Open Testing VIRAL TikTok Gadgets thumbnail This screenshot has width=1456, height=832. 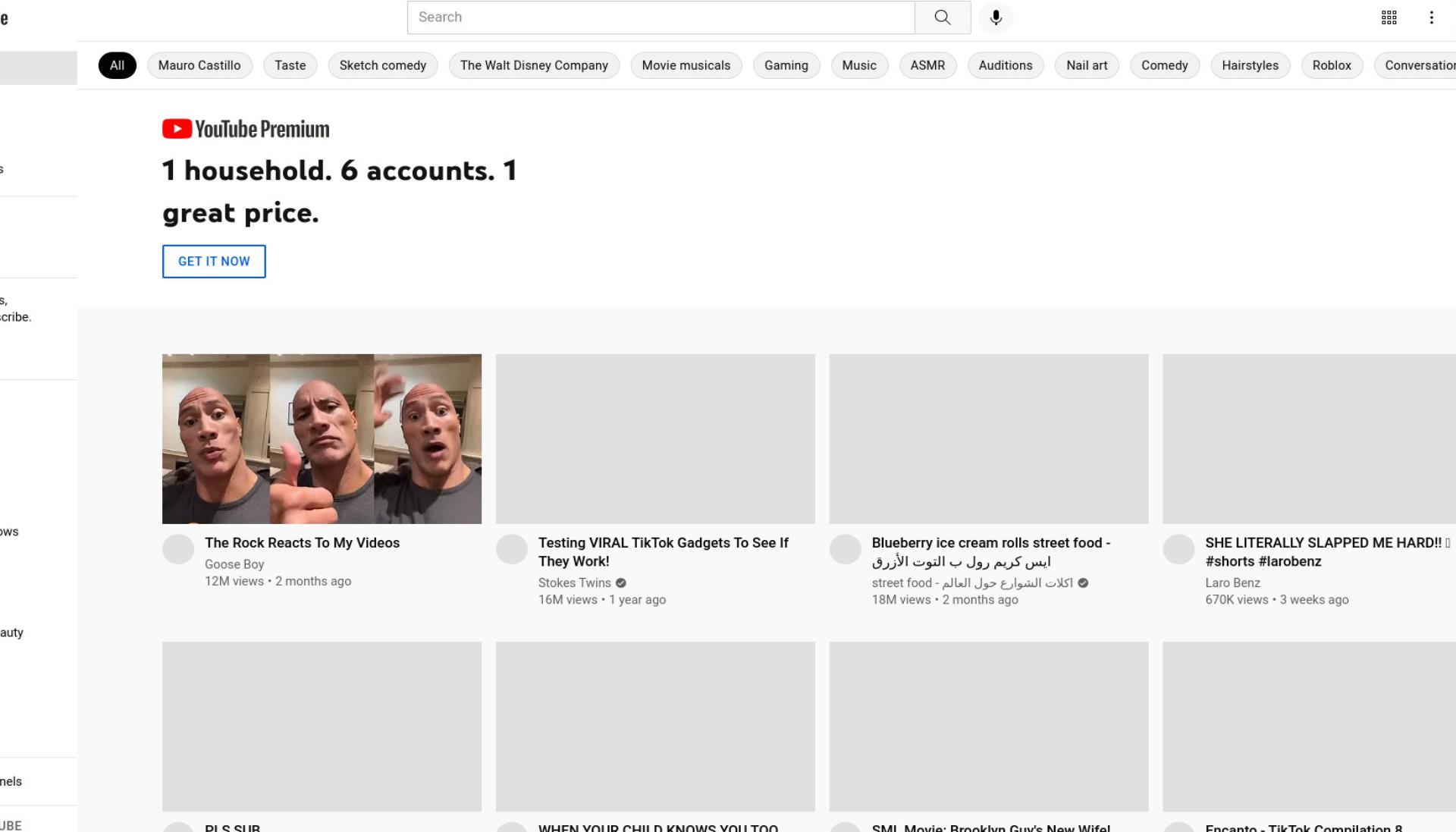coord(655,438)
